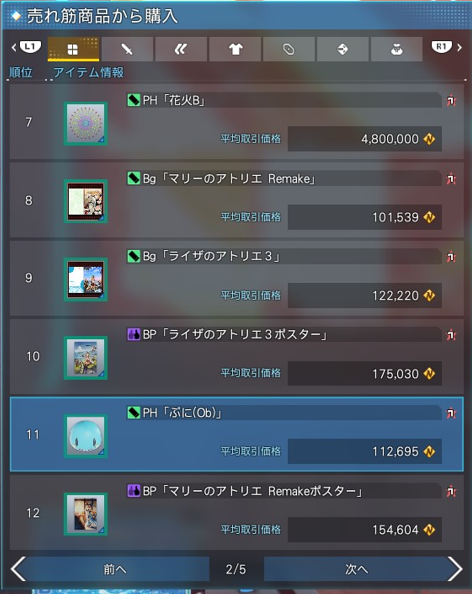Select the all-categories grid tab
The image size is (472, 594).
point(73,49)
